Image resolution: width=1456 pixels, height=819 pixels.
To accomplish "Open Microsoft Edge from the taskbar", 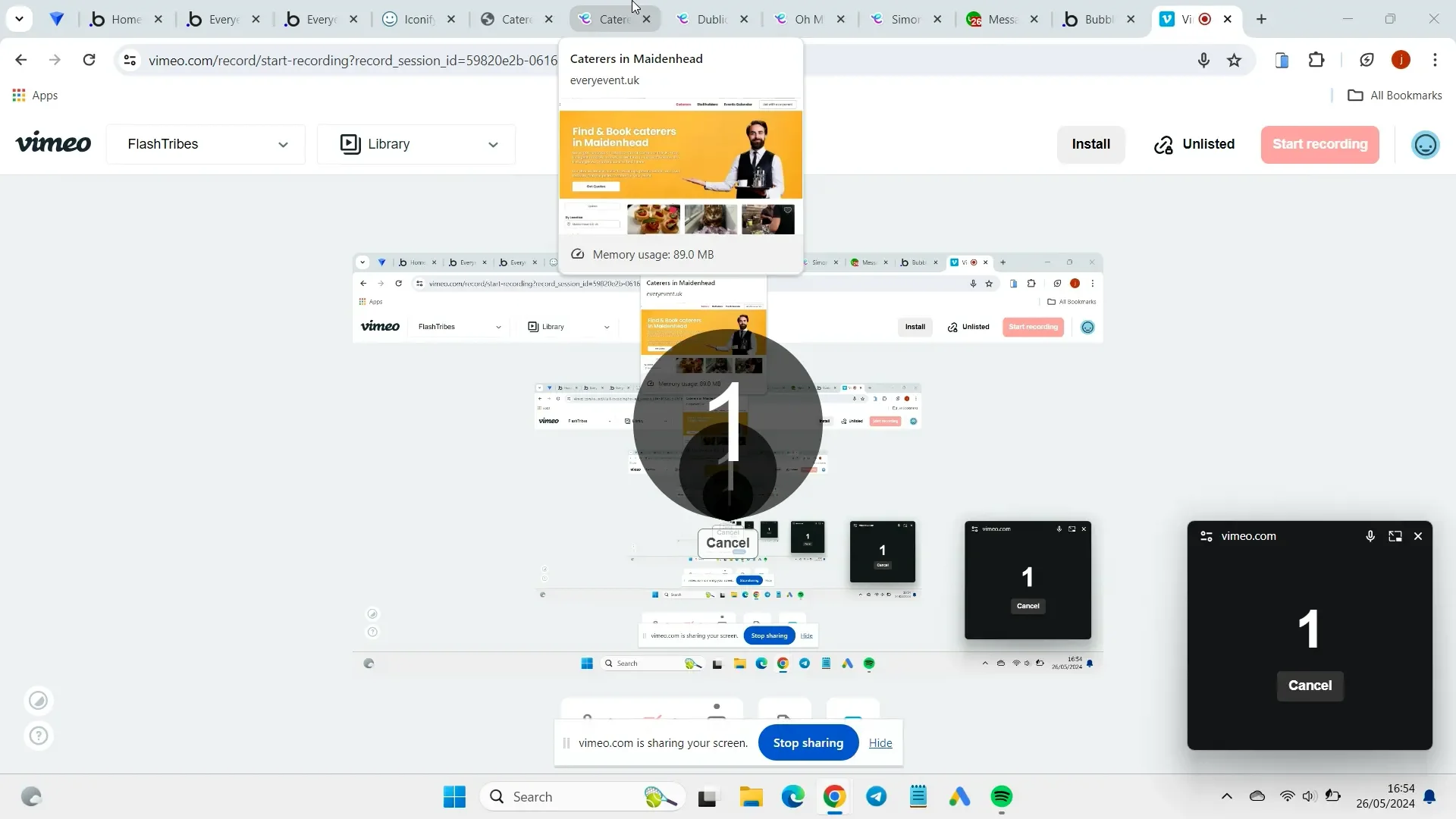I will tap(792, 797).
